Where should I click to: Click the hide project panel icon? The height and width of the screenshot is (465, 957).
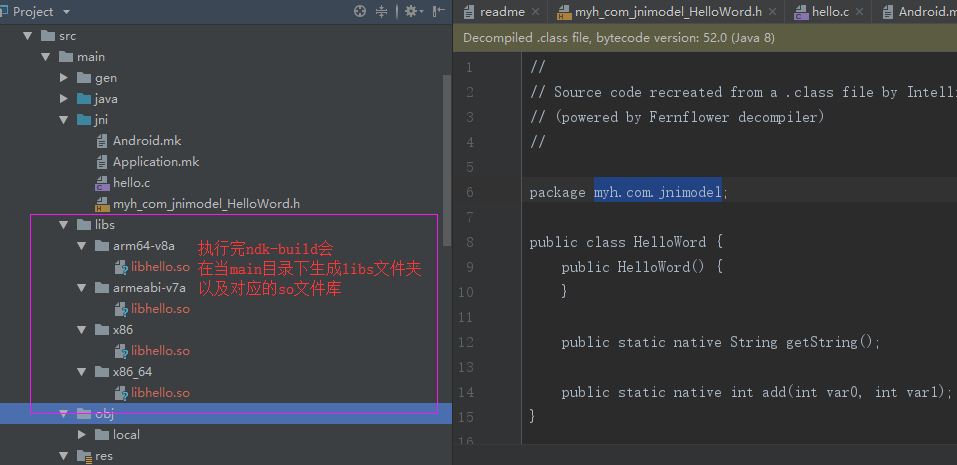coord(438,11)
